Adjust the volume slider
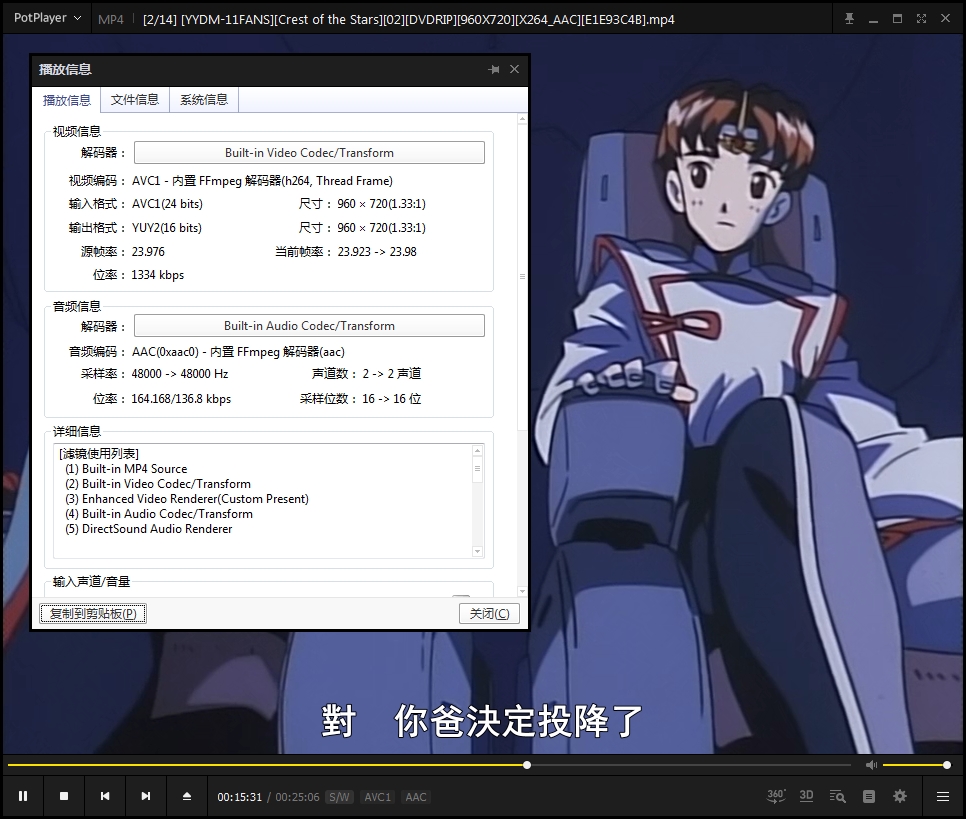966x819 pixels. (x=915, y=765)
